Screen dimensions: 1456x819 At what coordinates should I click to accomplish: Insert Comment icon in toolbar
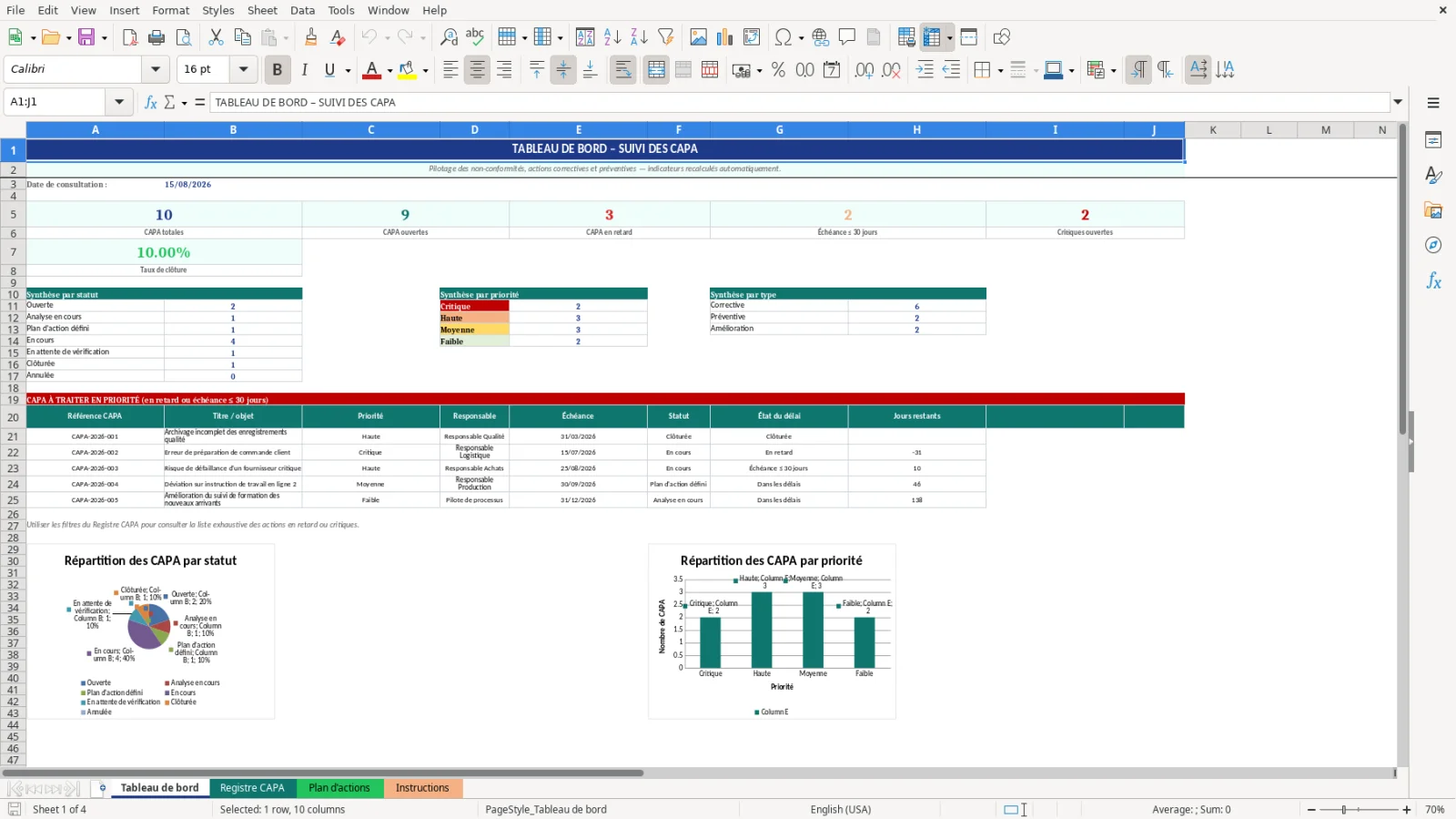pos(847,37)
